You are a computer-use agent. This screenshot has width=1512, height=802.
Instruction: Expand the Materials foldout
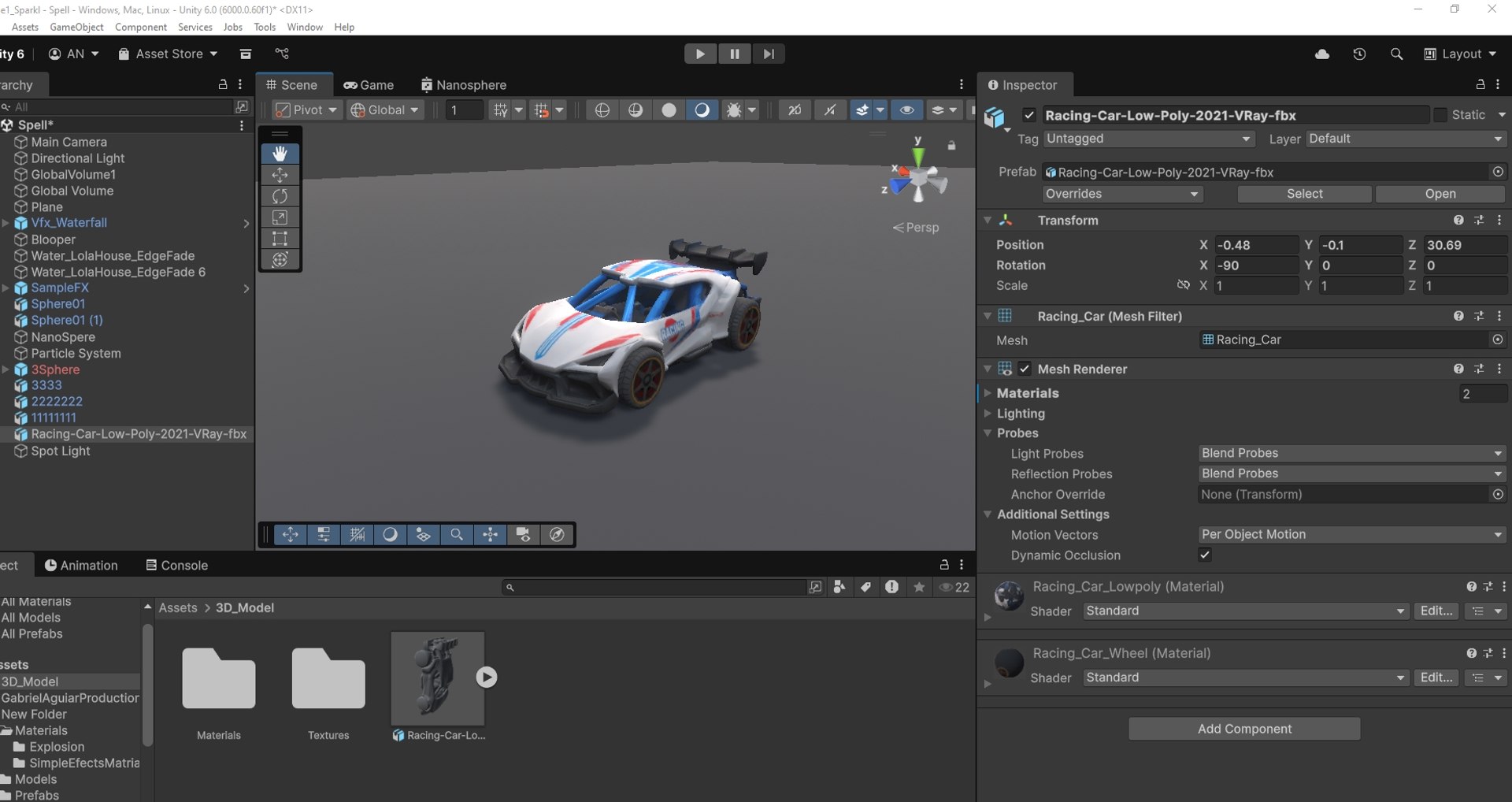pos(988,392)
